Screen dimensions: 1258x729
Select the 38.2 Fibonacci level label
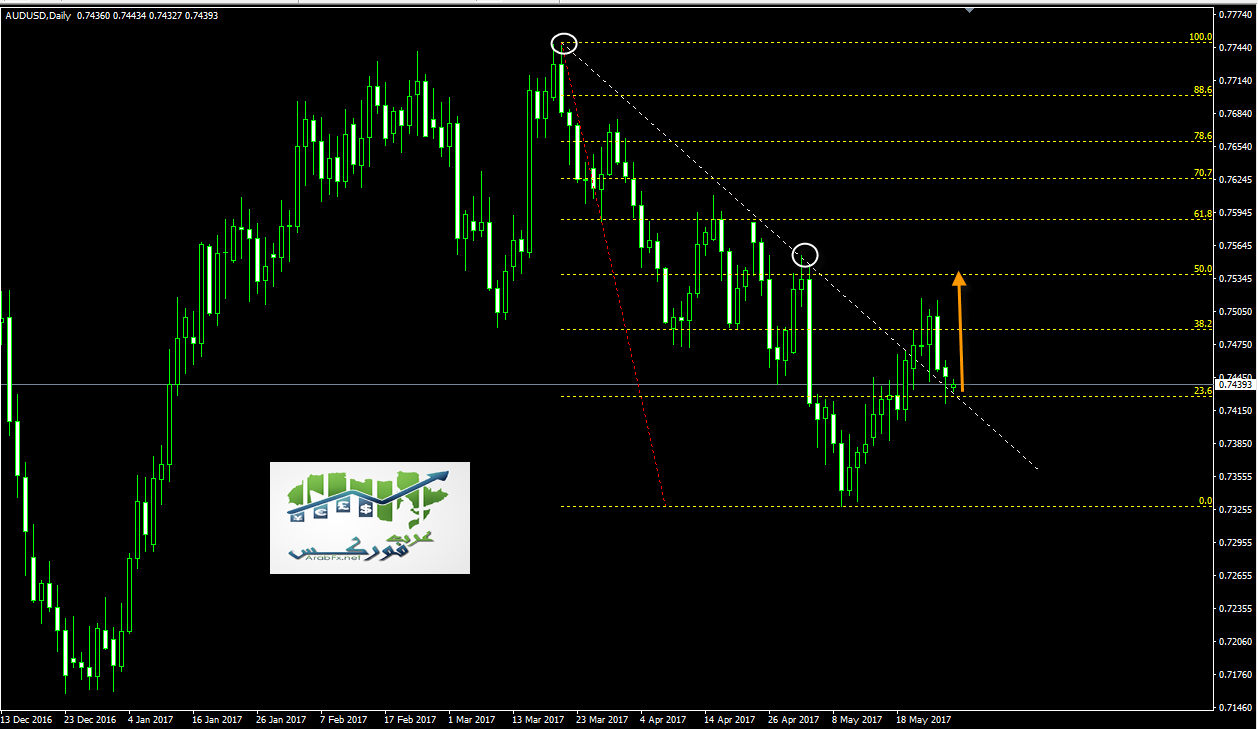1203,324
